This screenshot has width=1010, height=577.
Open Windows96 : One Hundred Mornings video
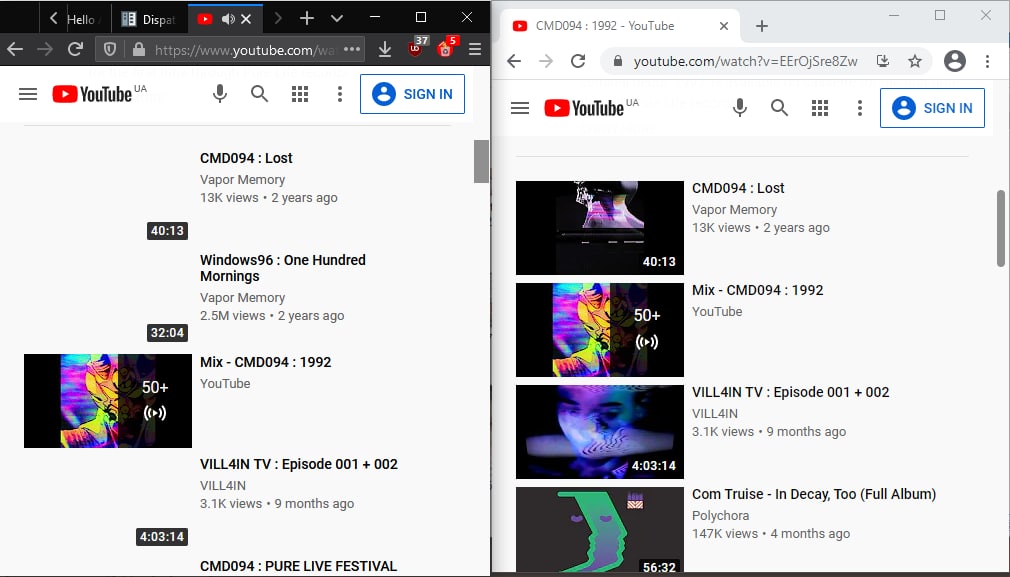(283, 268)
